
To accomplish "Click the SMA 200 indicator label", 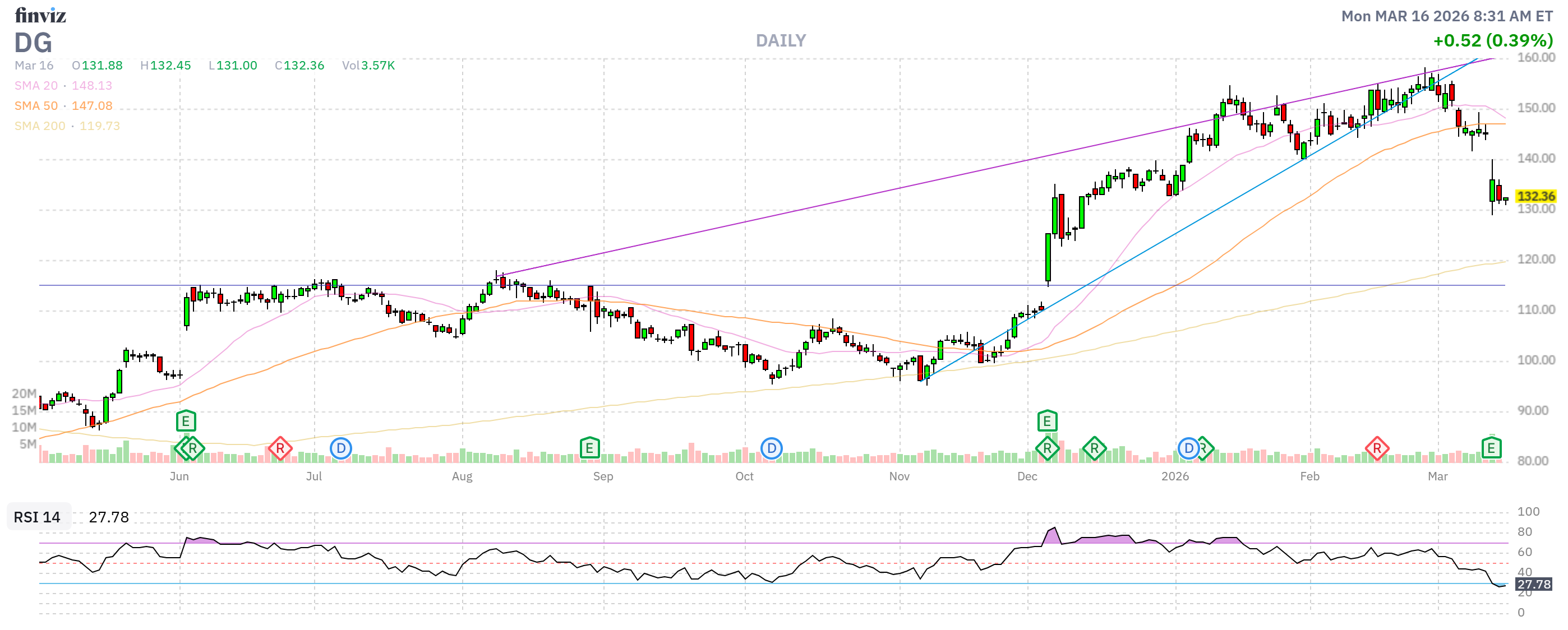I will pos(40,126).
